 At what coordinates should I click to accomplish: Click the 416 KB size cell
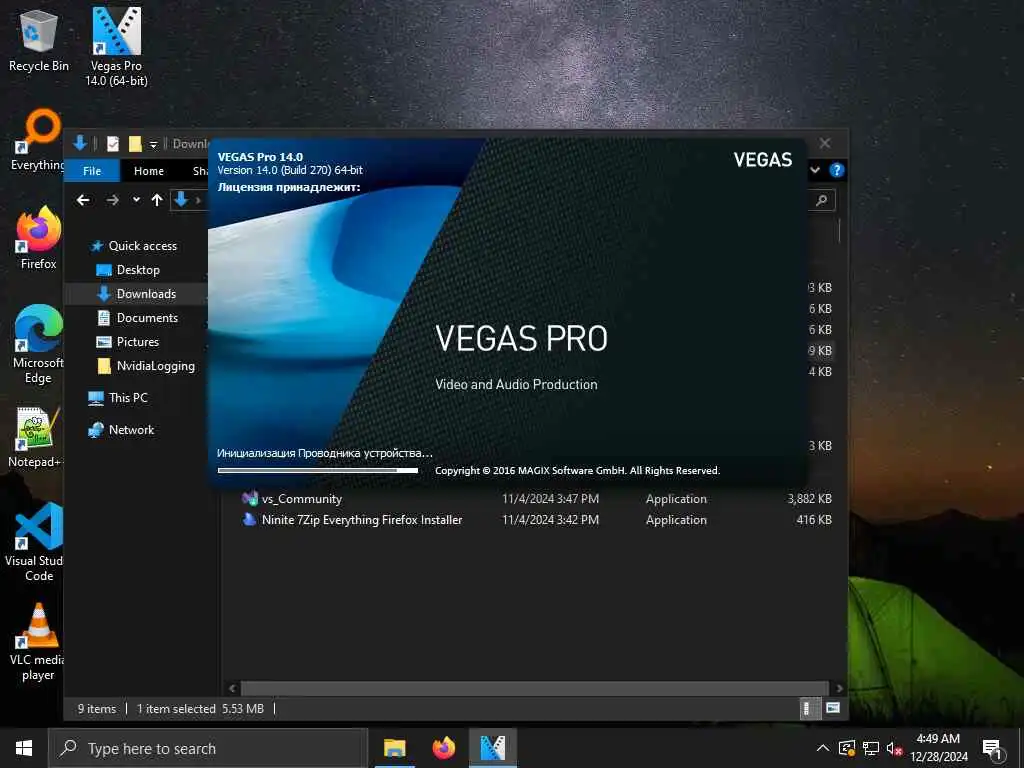[814, 520]
